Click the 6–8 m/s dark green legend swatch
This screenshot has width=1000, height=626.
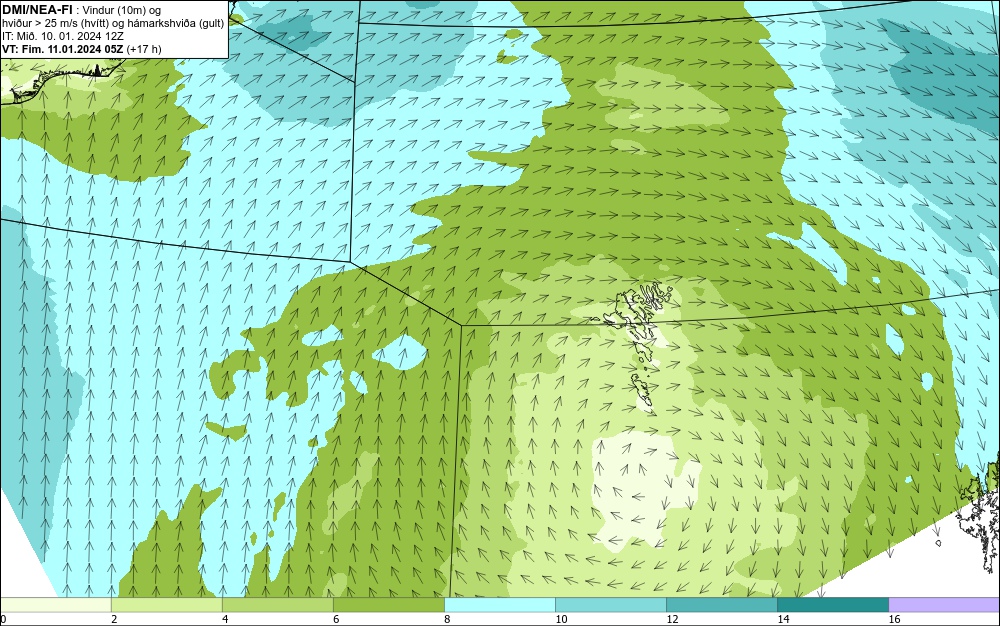pos(388,605)
